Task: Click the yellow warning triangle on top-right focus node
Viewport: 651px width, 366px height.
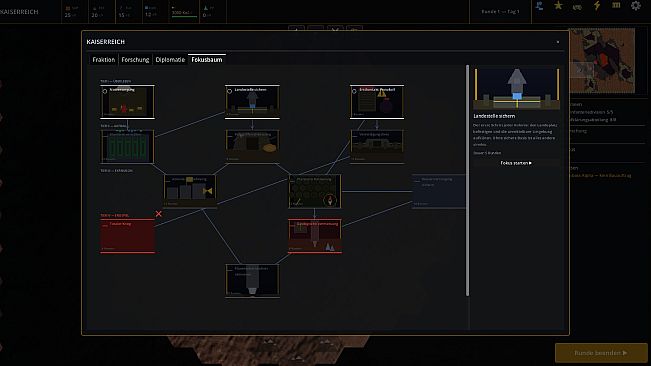Action: pyautogui.click(x=382, y=94)
